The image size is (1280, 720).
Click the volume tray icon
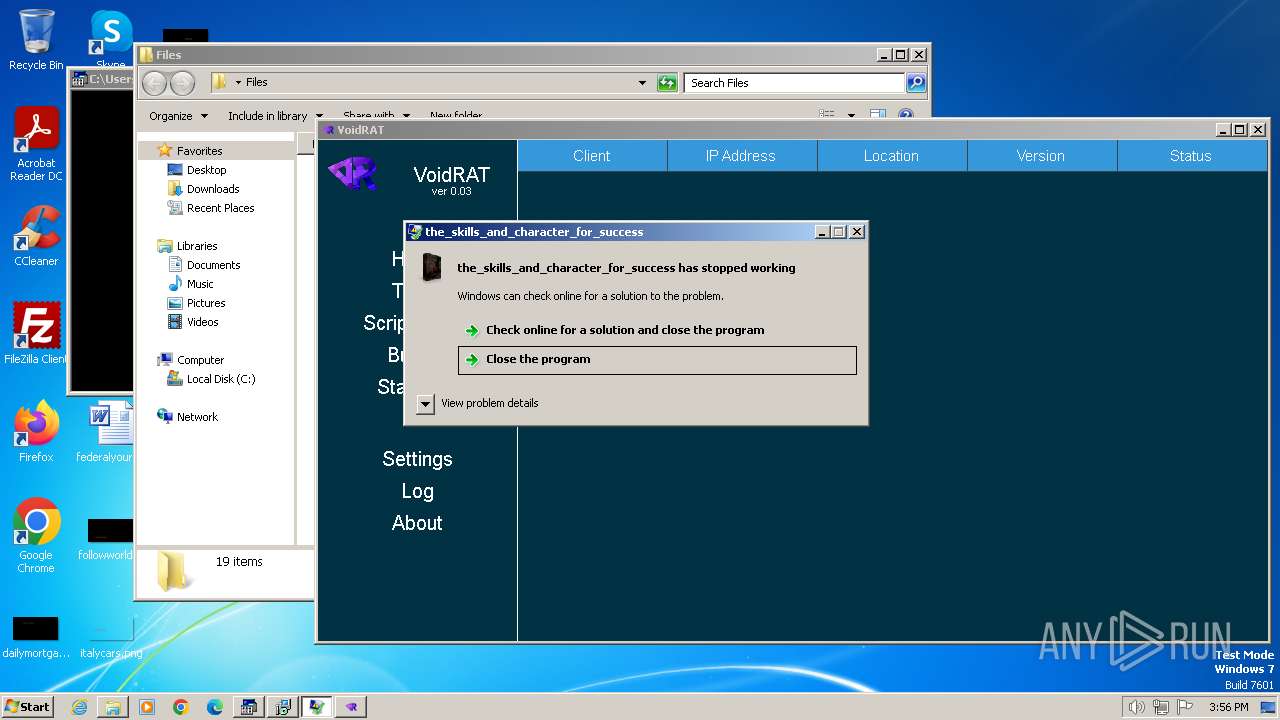click(1136, 707)
